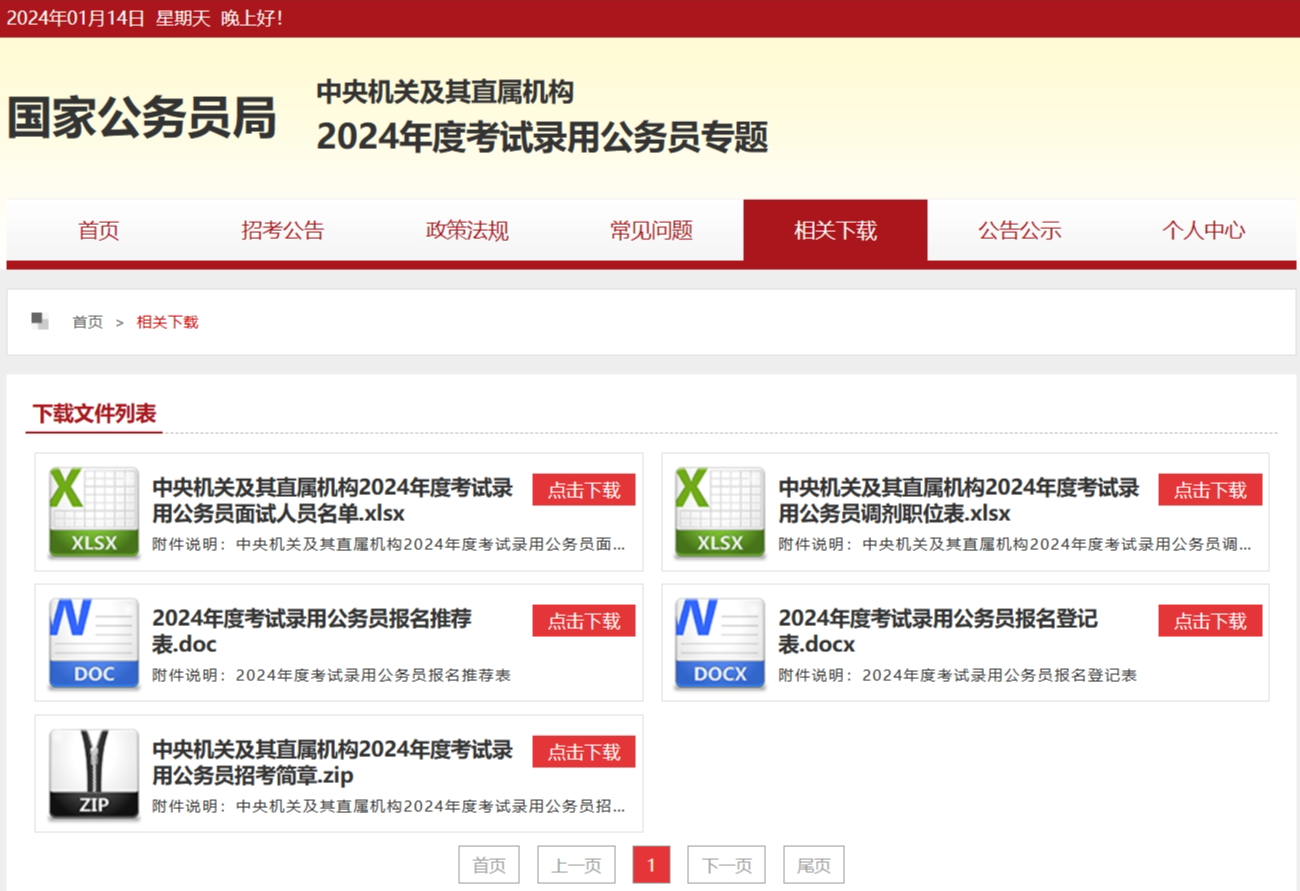Image resolution: width=1300 pixels, height=891 pixels.
Task: Go to 上一页 in pagination
Action: point(576,865)
